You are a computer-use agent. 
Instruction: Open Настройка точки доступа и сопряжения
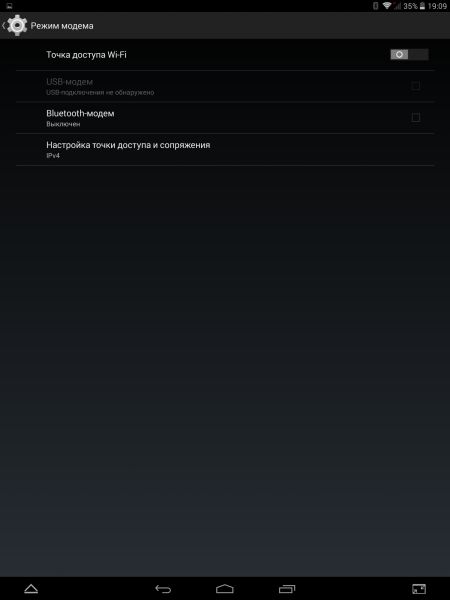(x=225, y=150)
